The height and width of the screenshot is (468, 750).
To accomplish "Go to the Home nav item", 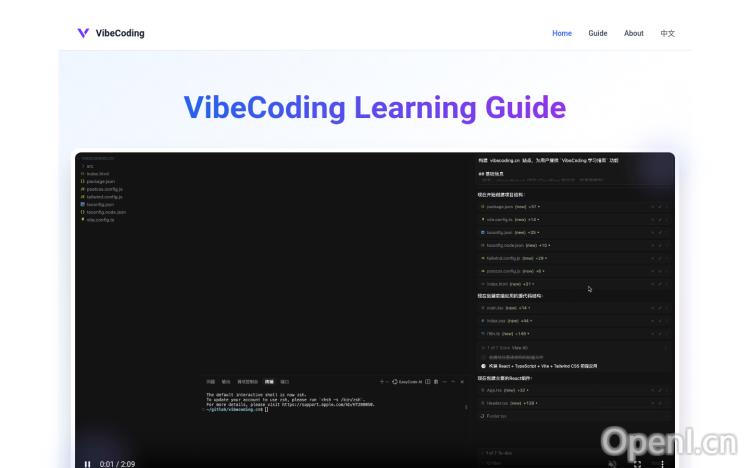I will coord(562,33).
